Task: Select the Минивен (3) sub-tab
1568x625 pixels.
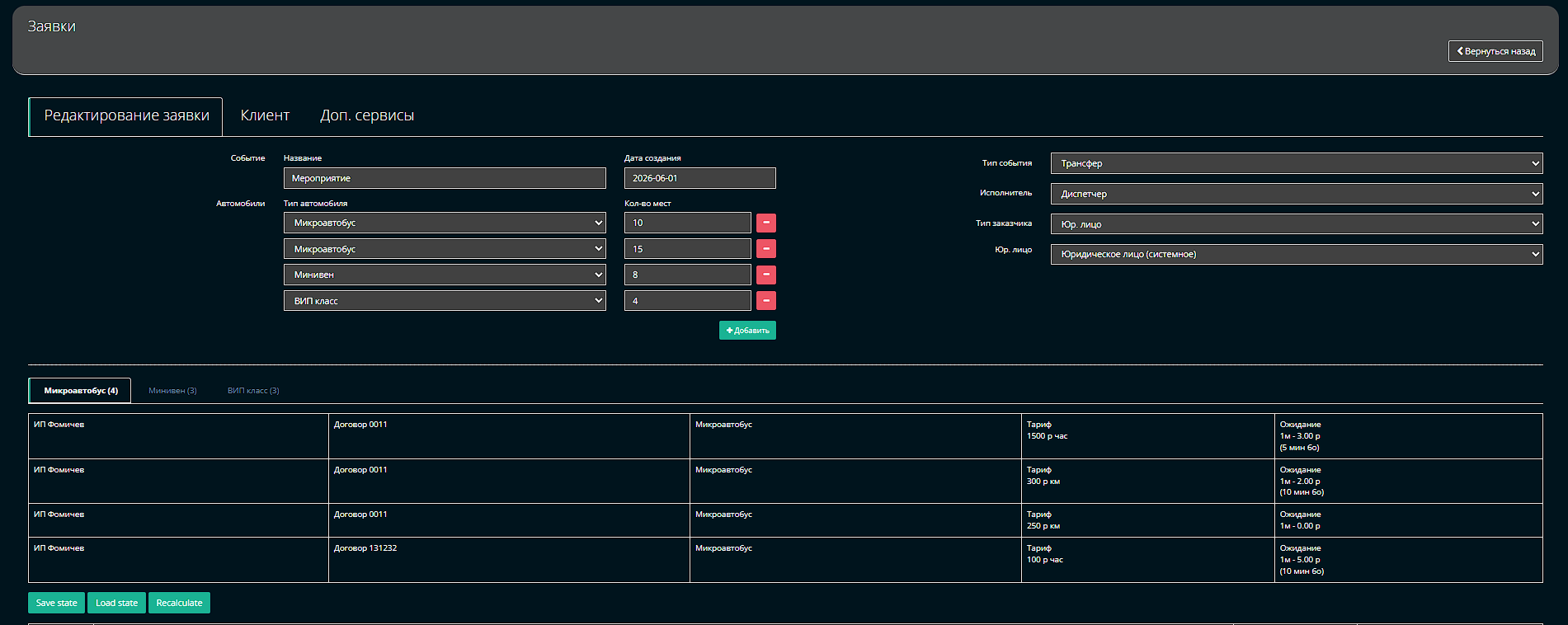Action: [x=172, y=391]
